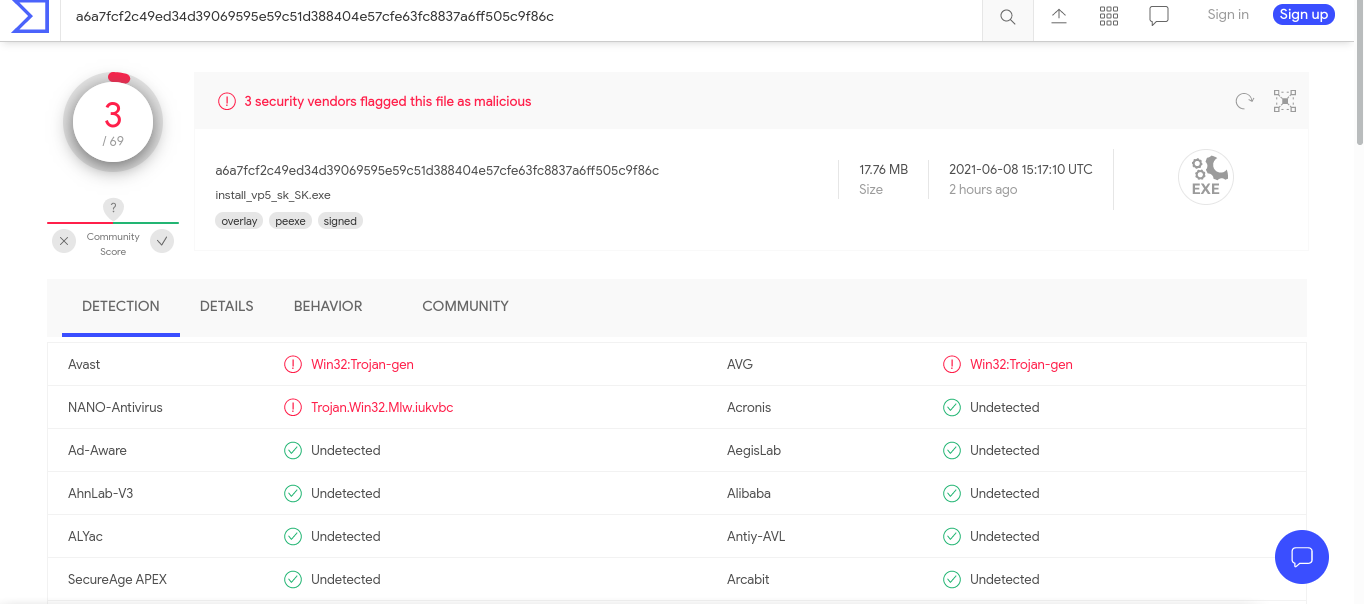Switch to the DETAILS tab
The height and width of the screenshot is (604, 1364).
tap(227, 306)
